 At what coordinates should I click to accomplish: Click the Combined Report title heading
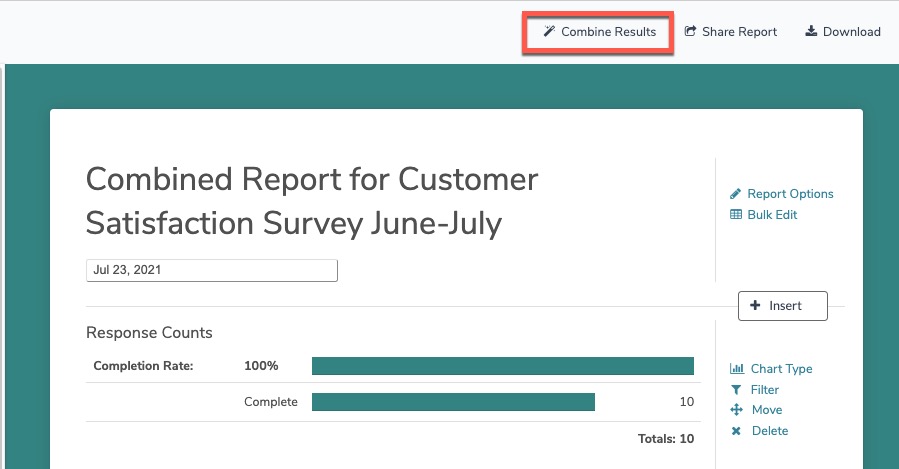(312, 202)
